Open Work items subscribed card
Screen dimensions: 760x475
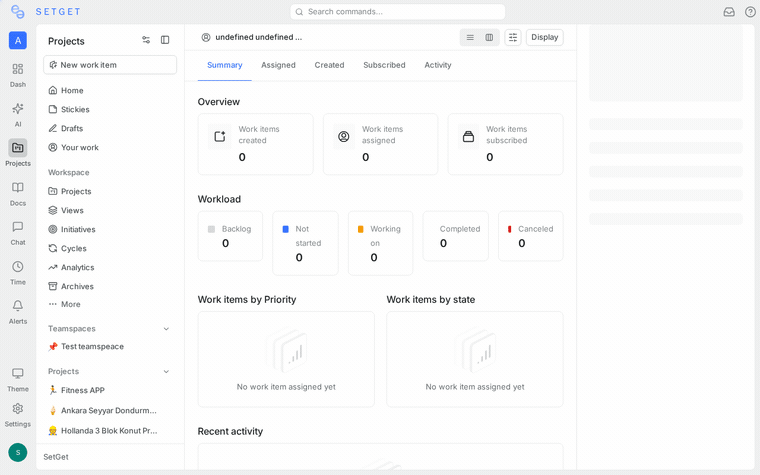(506, 144)
